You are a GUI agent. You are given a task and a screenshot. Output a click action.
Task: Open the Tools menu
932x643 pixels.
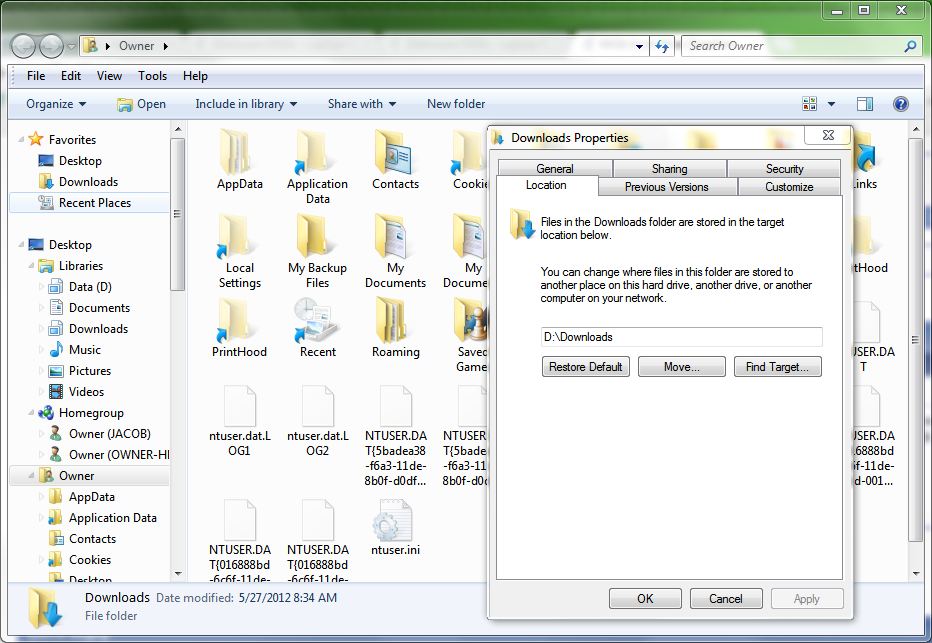(152, 76)
